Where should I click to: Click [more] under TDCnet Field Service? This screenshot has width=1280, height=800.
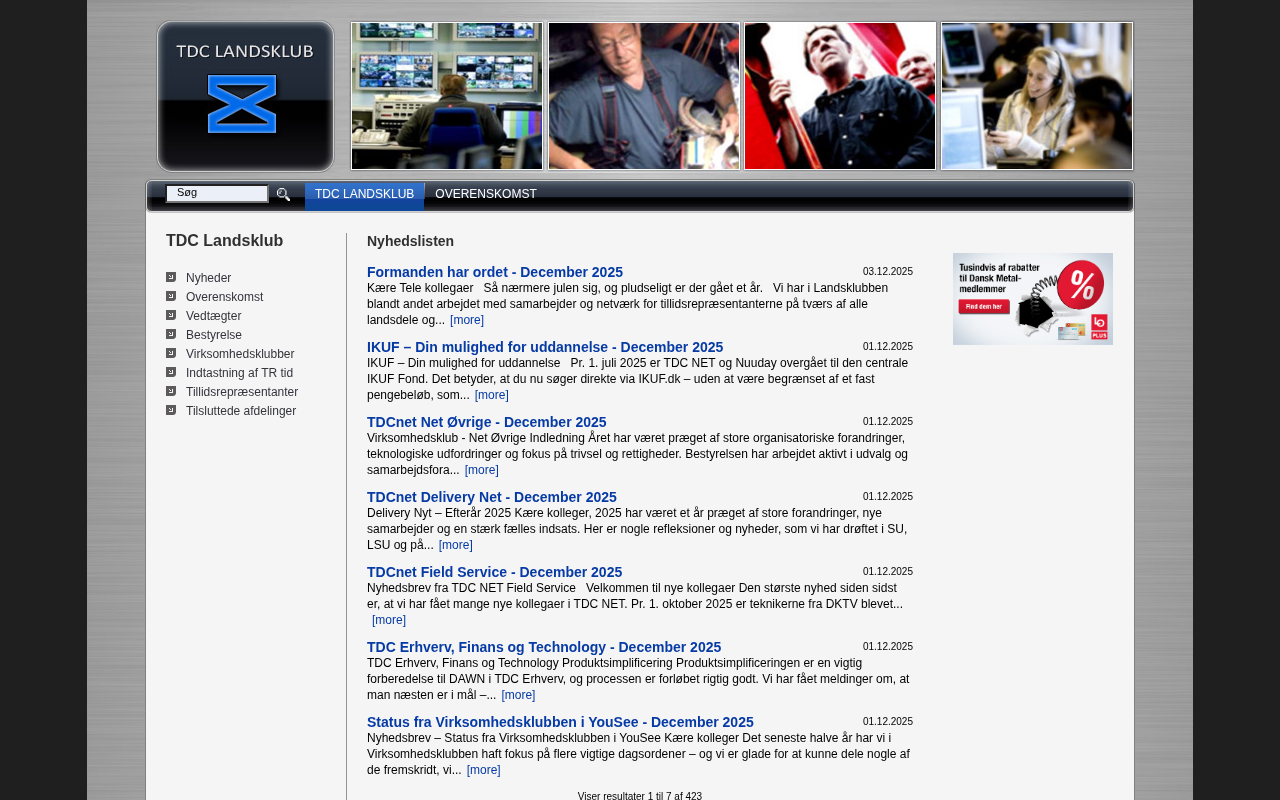coord(389,620)
